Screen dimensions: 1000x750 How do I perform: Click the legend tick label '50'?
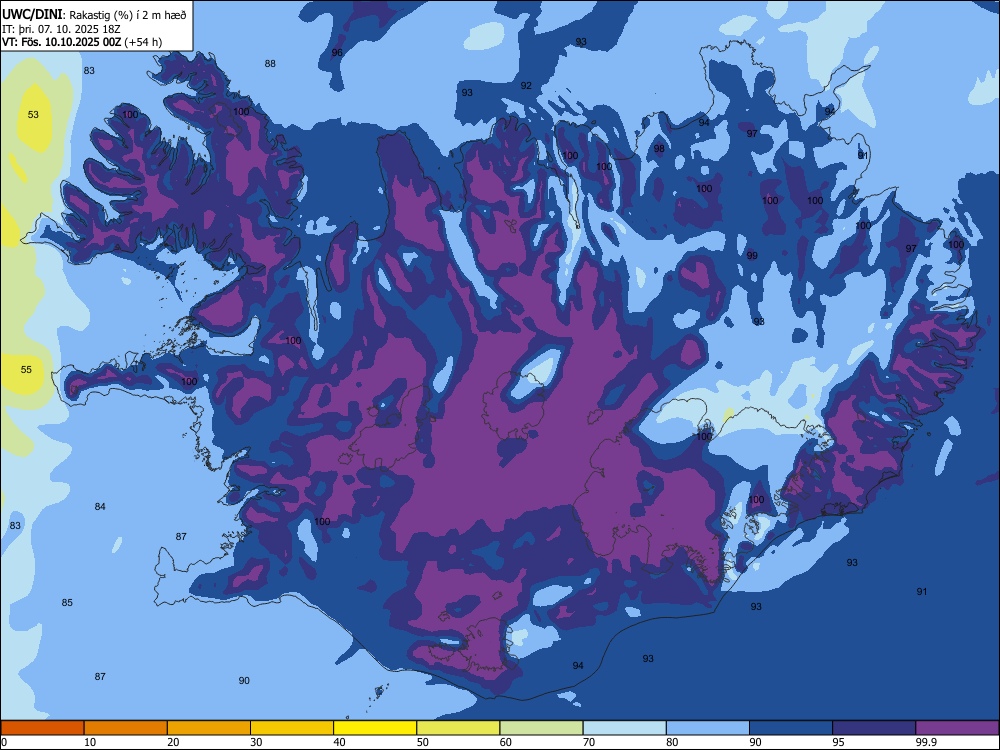(x=422, y=742)
